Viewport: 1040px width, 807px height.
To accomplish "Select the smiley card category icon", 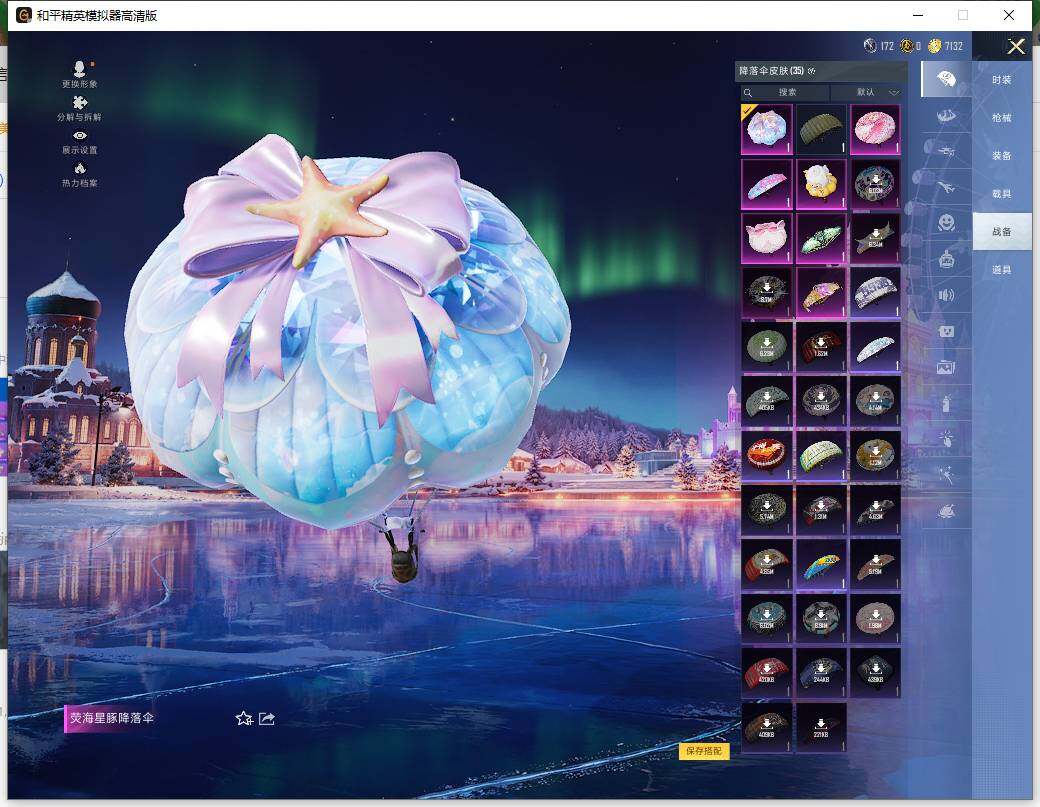I will click(x=946, y=331).
